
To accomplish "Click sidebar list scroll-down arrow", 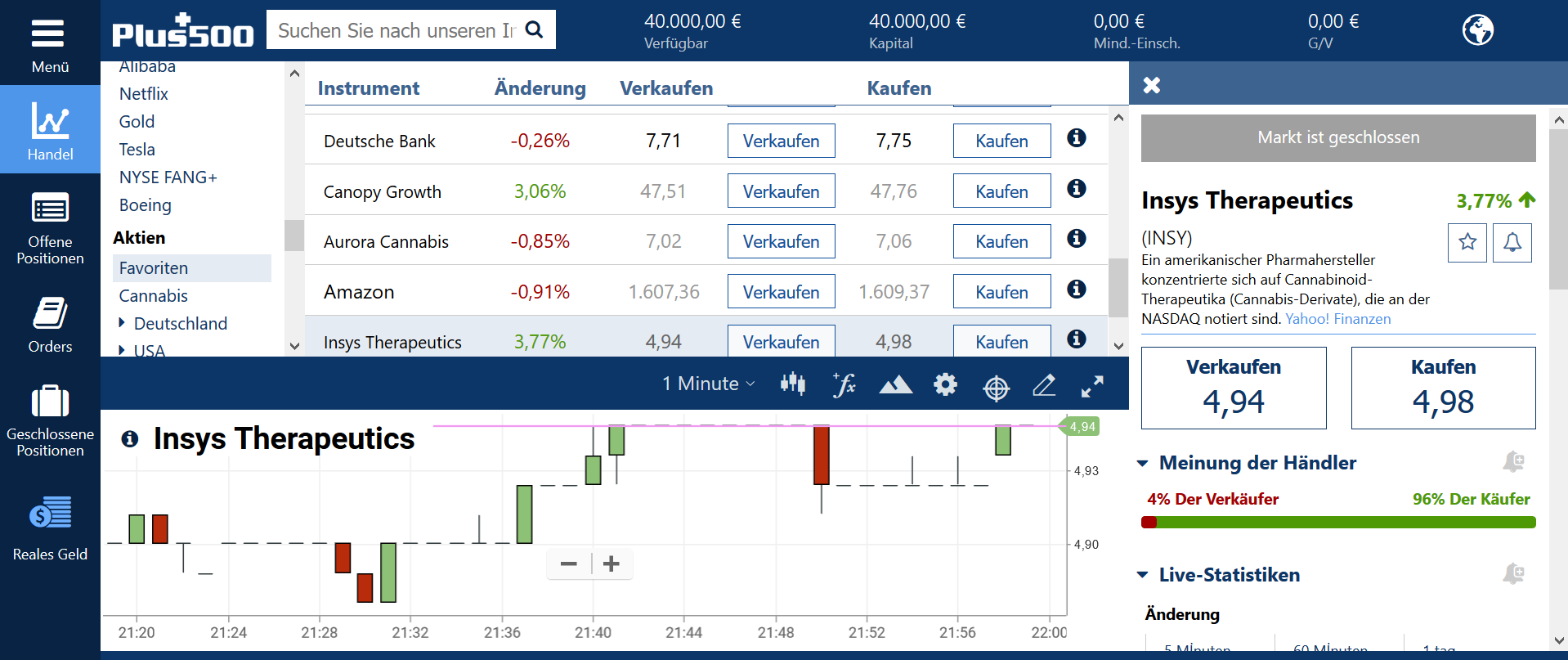I will (294, 346).
